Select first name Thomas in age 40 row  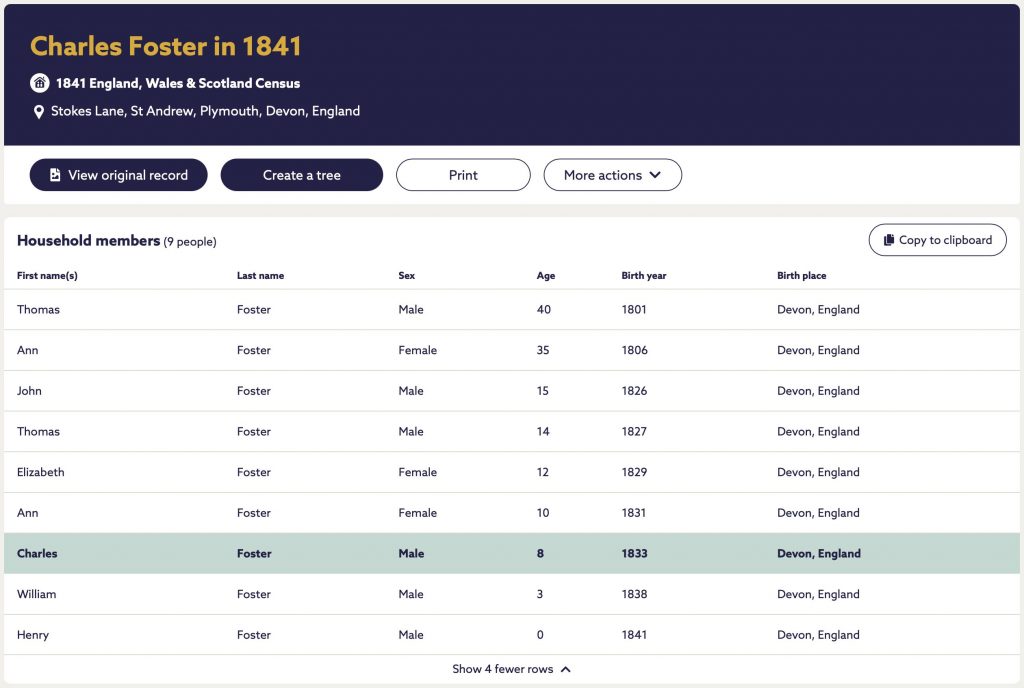click(x=38, y=309)
